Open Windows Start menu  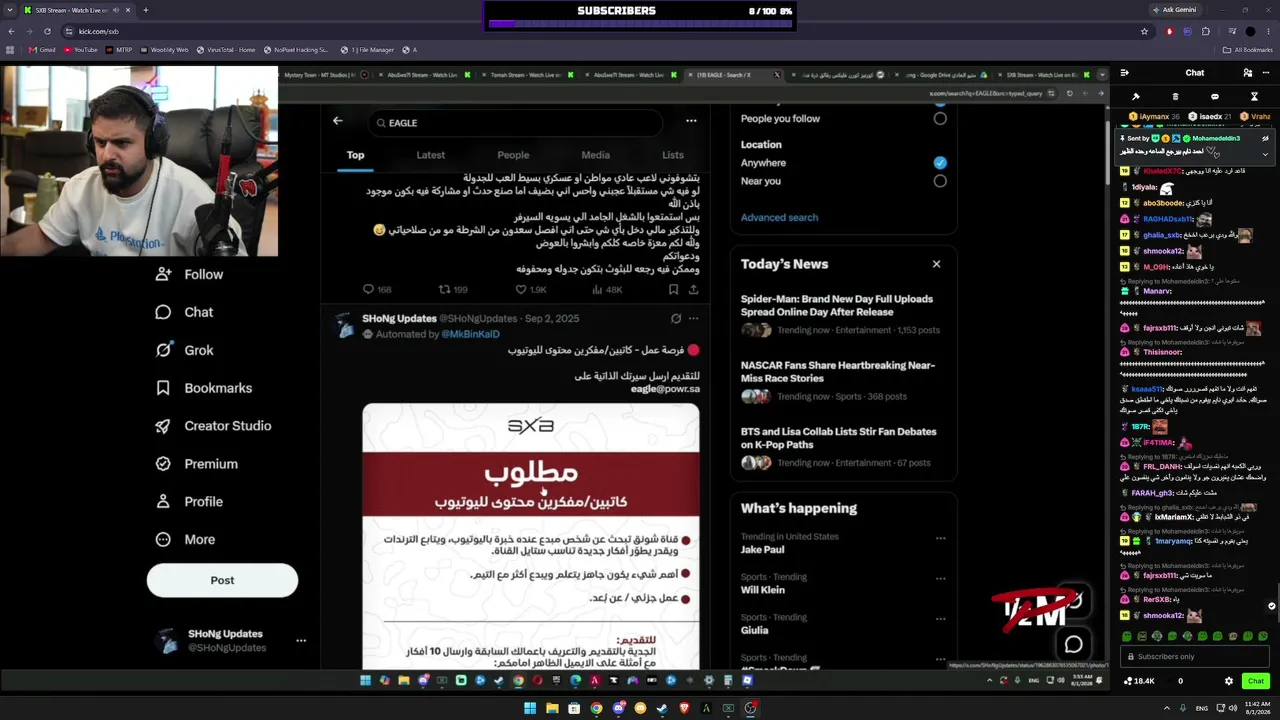(530, 708)
